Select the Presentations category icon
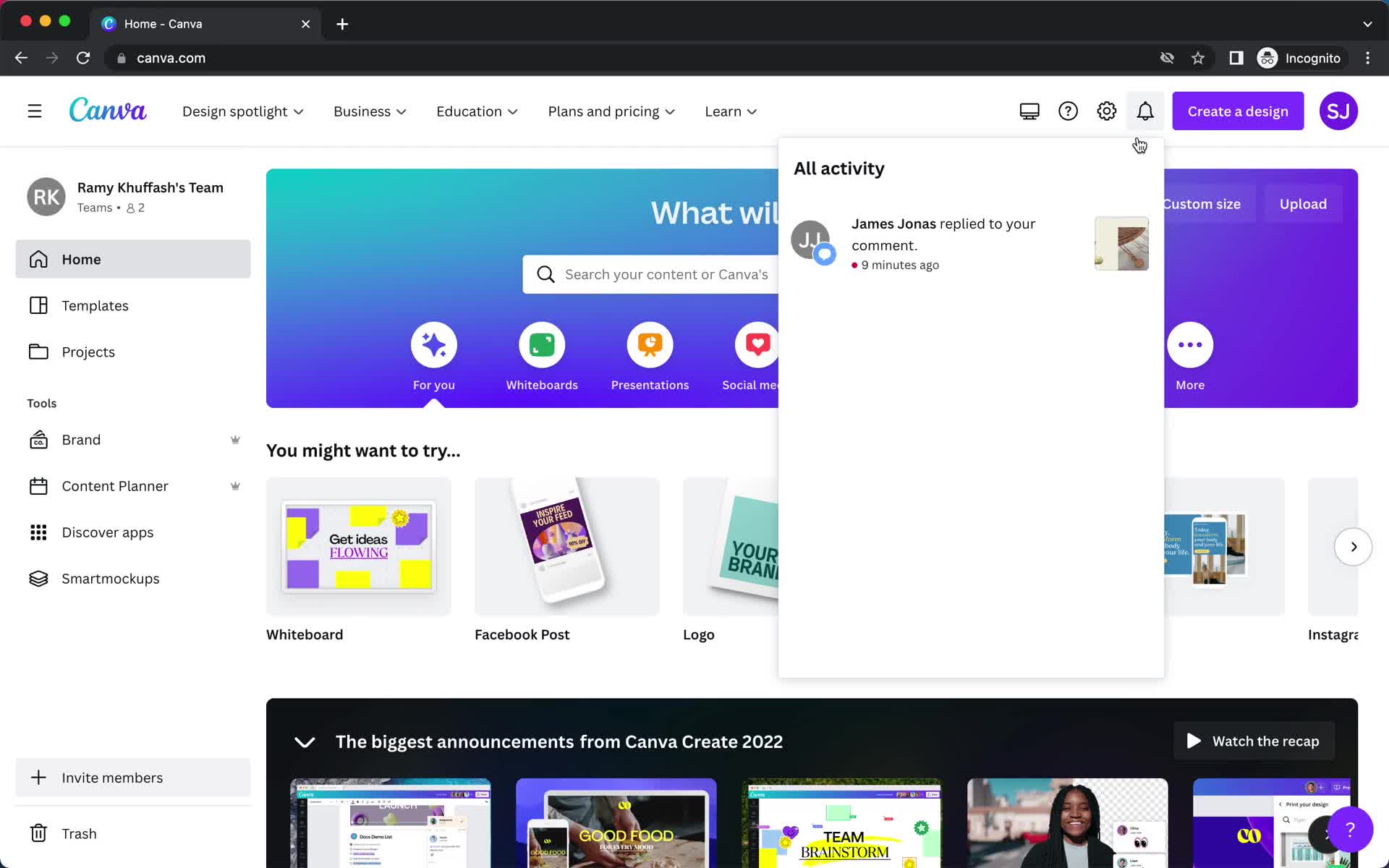The image size is (1389, 868). click(650, 345)
